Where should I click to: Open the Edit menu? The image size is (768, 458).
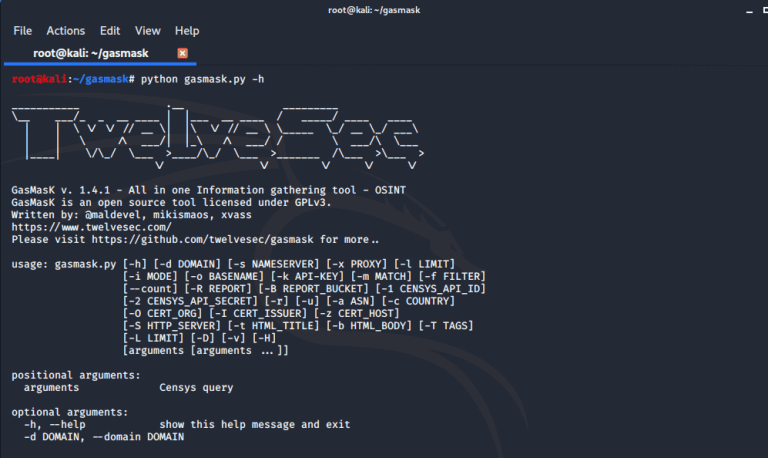click(x=110, y=31)
